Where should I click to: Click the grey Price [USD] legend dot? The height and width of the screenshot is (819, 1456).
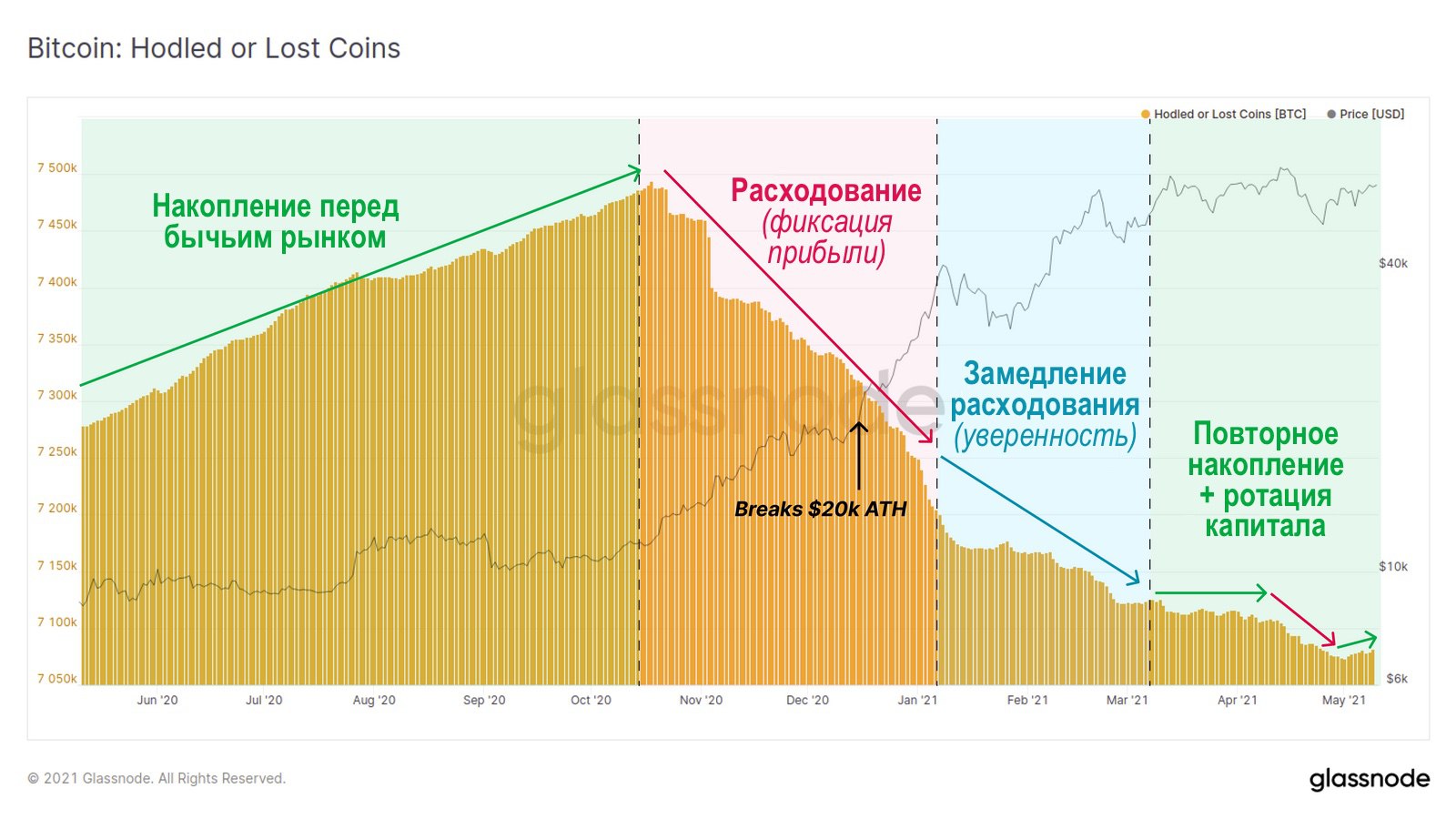click(x=1331, y=115)
